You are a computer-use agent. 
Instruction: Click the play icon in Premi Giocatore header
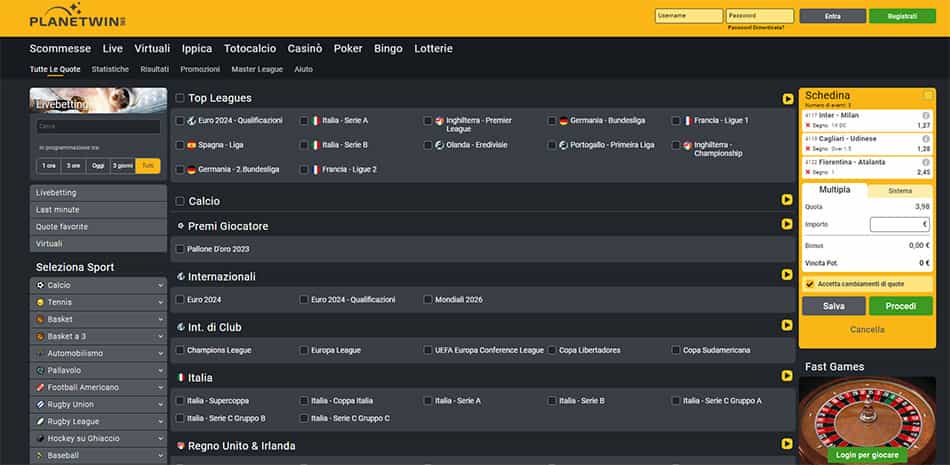[787, 224]
